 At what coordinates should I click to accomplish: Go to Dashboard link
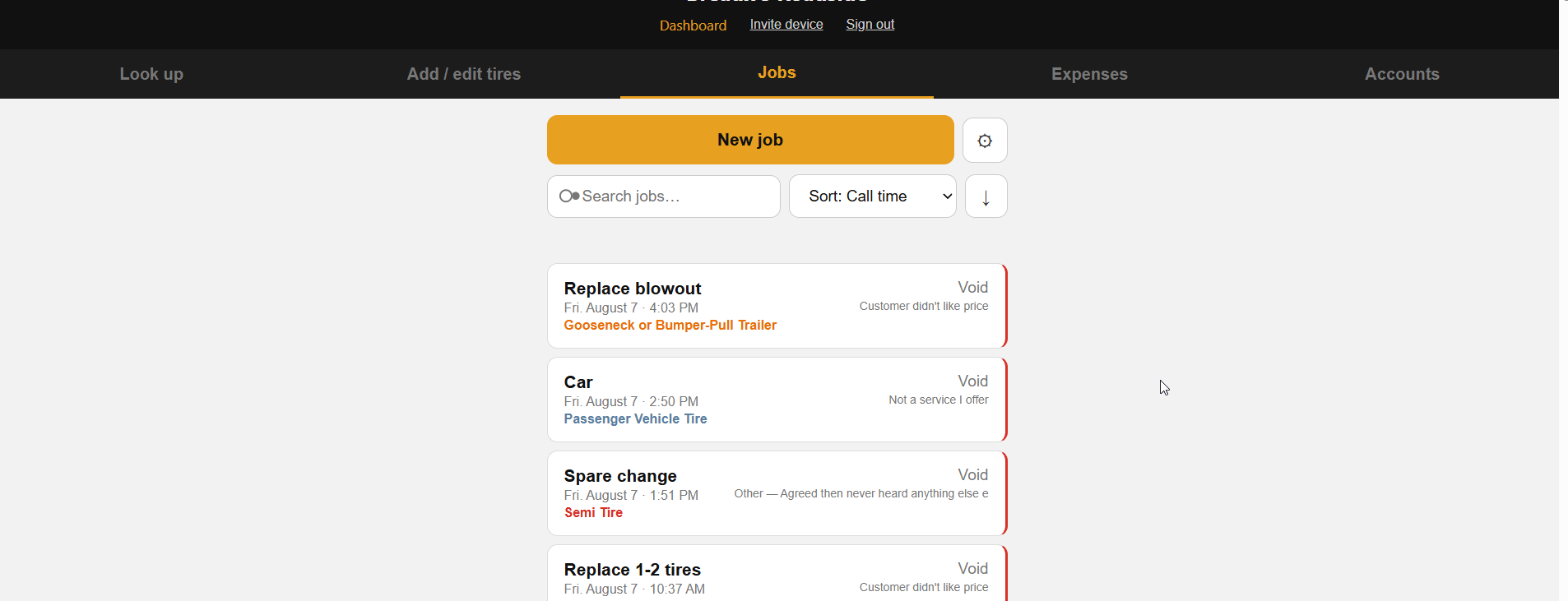click(693, 25)
